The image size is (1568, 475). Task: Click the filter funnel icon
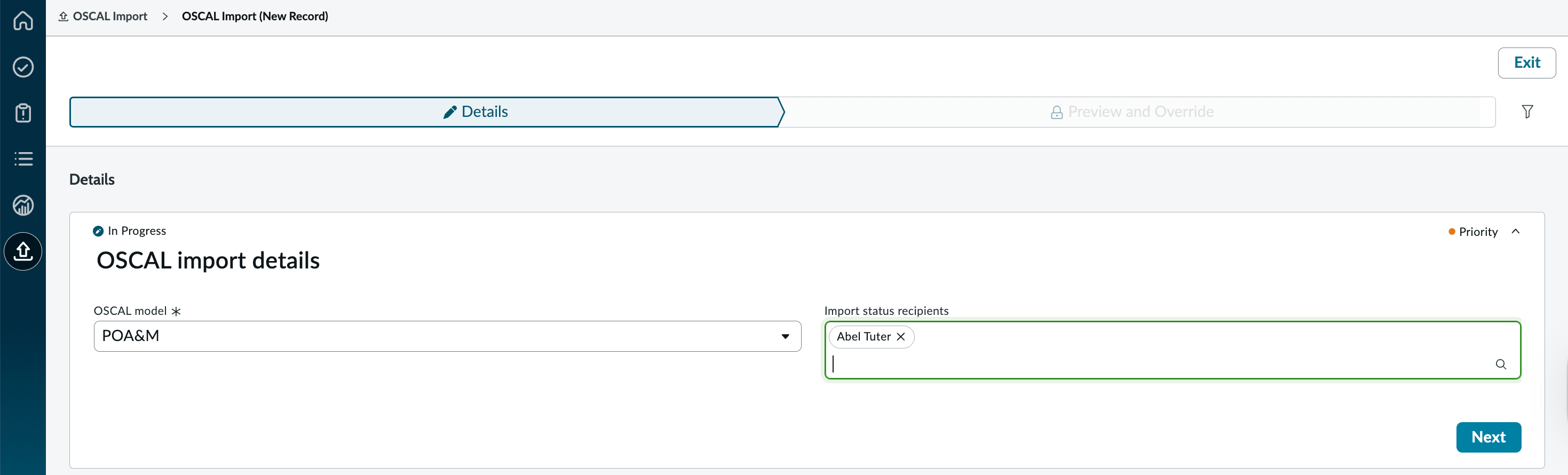tap(1527, 112)
